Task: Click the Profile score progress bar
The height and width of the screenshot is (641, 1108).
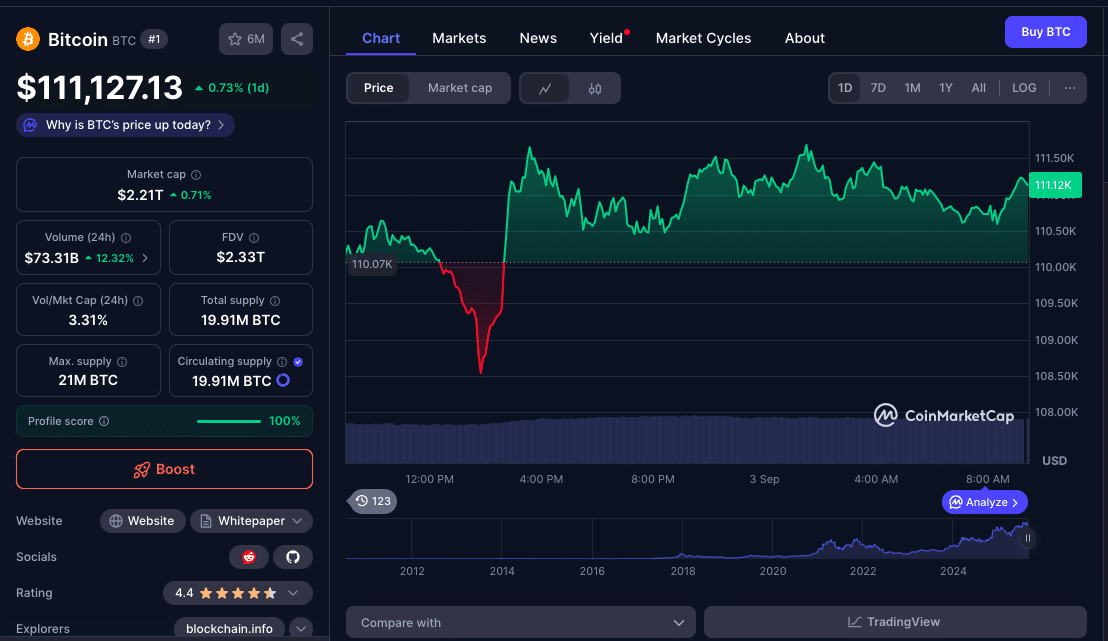Action: [229, 421]
